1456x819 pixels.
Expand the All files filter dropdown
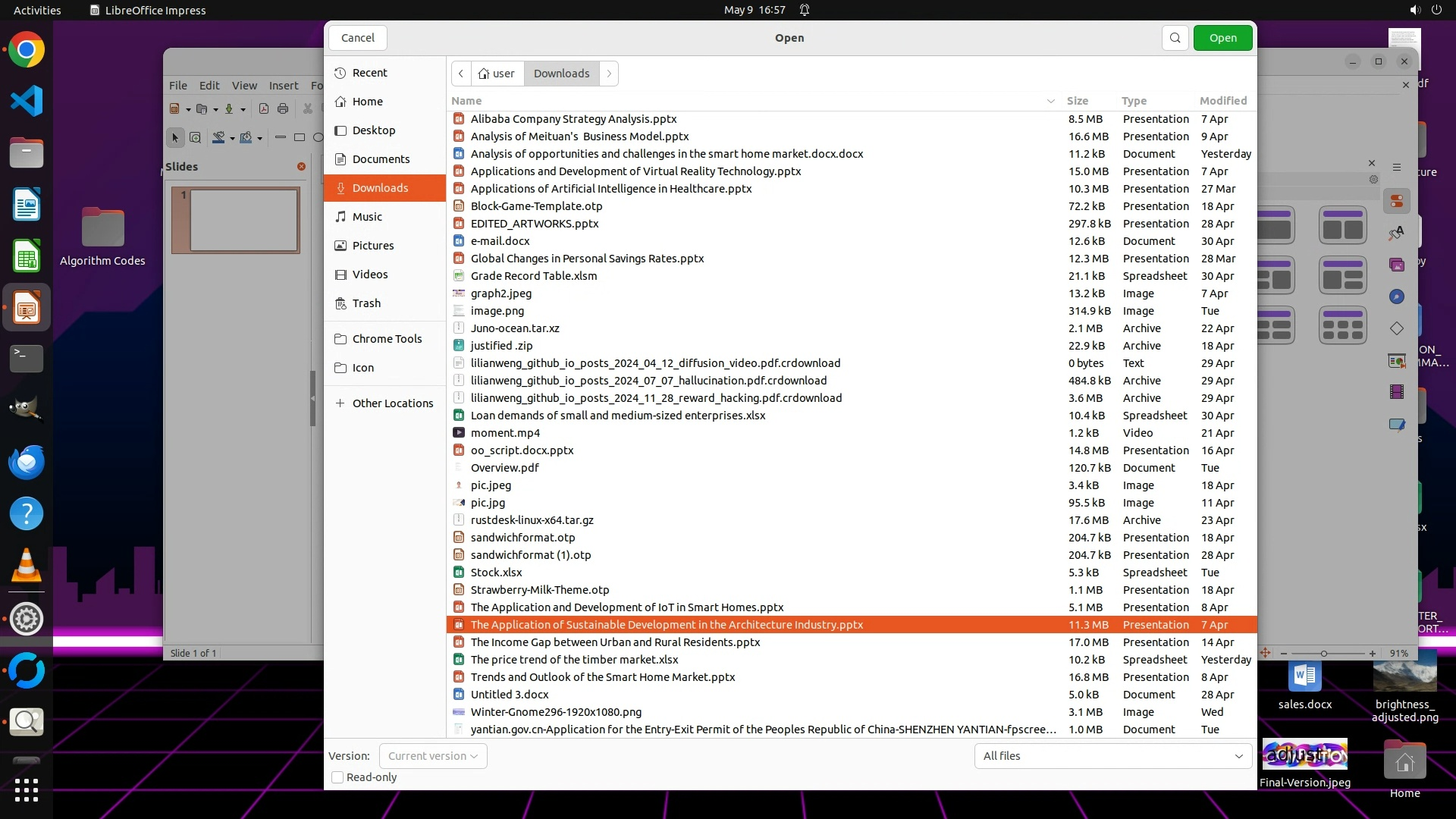(1112, 756)
